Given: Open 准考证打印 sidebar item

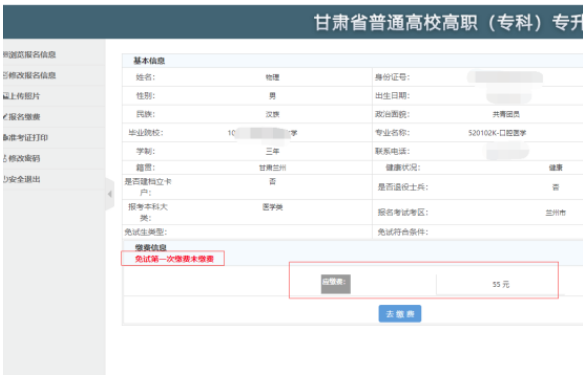Looking at the screenshot, I should pos(26,138).
